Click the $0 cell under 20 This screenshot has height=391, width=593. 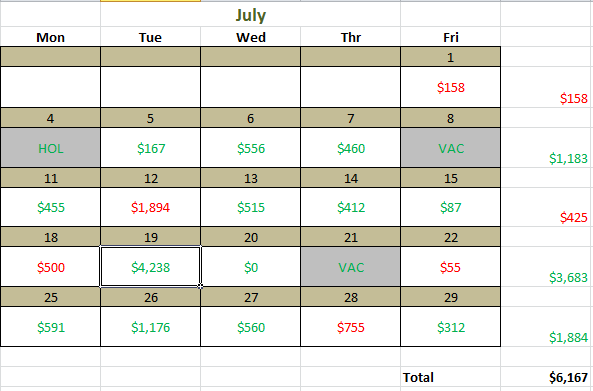pos(250,267)
